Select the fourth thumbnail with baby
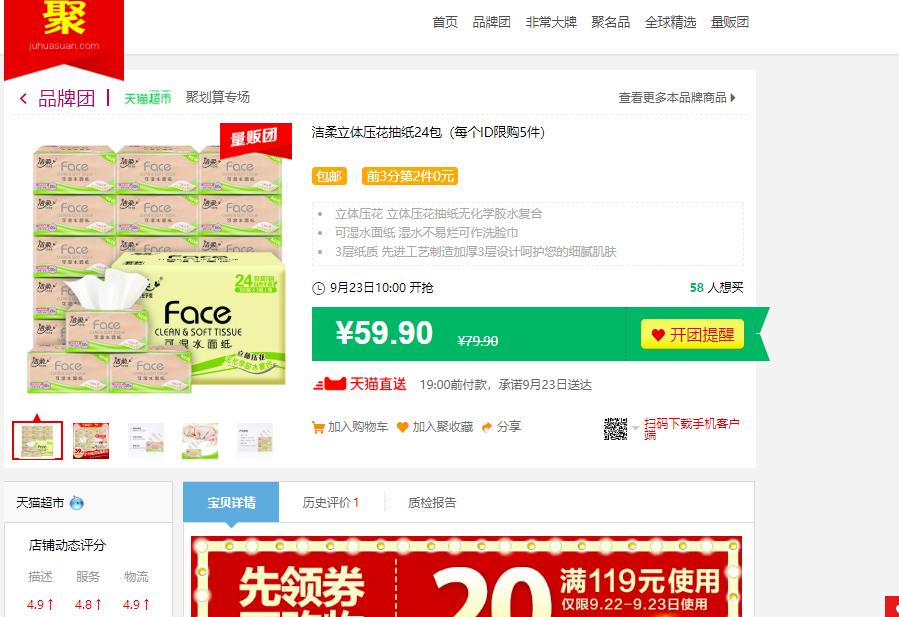Image resolution: width=899 pixels, height=617 pixels. point(200,440)
